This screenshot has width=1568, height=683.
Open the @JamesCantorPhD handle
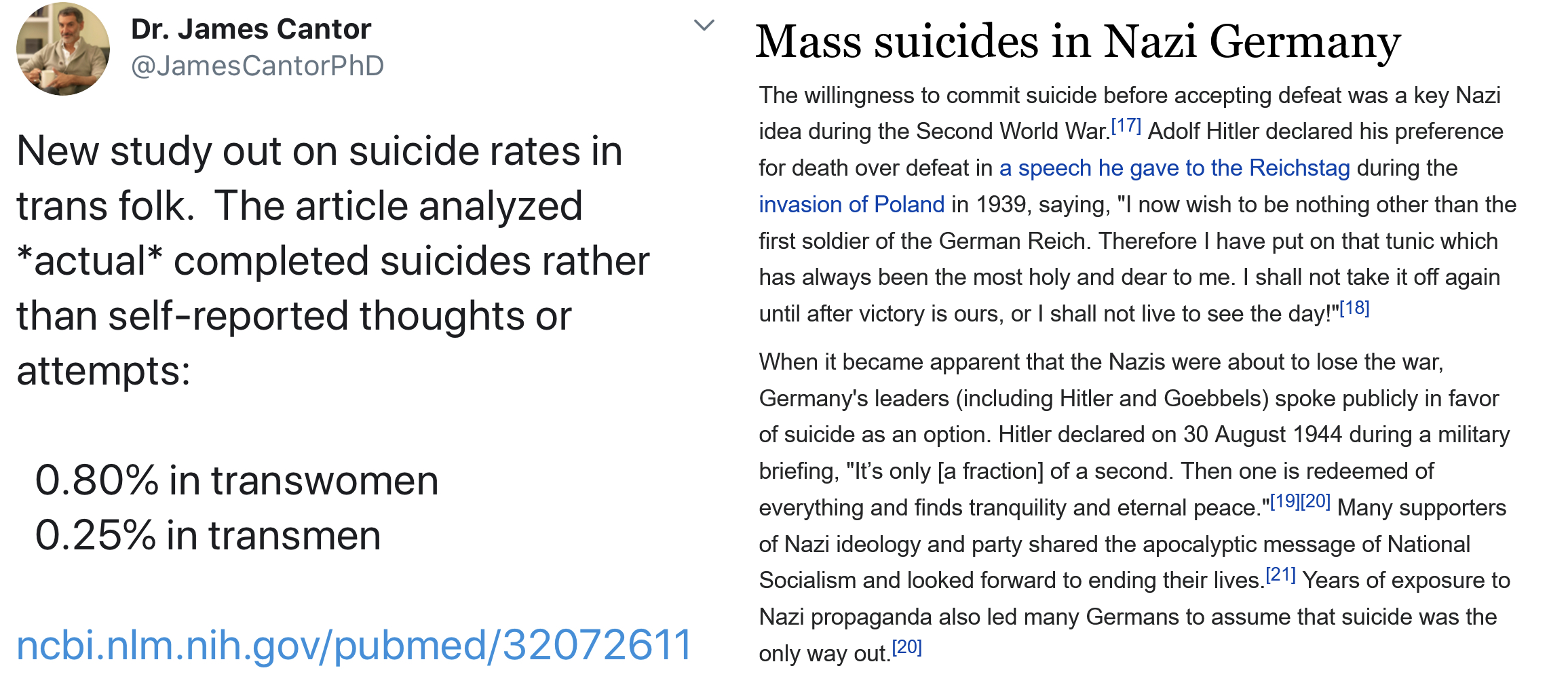click(x=257, y=66)
